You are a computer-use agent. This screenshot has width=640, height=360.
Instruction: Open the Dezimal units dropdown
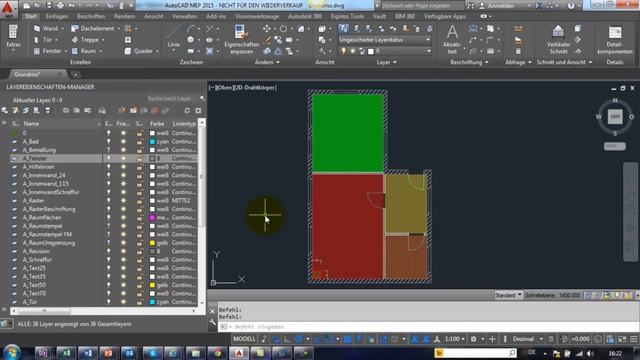tap(527, 339)
